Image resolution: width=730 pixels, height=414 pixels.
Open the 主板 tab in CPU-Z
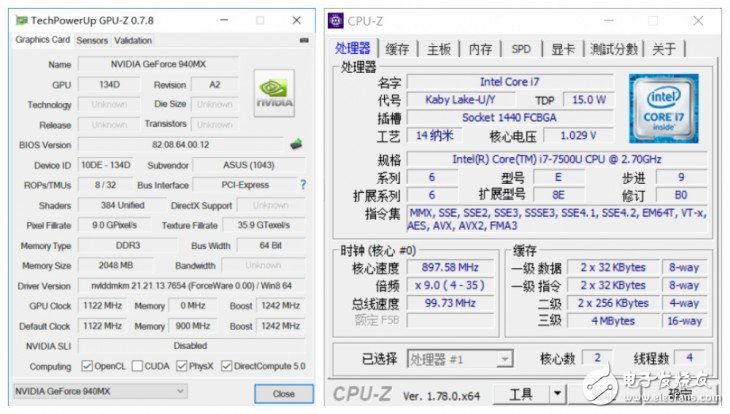(x=439, y=49)
